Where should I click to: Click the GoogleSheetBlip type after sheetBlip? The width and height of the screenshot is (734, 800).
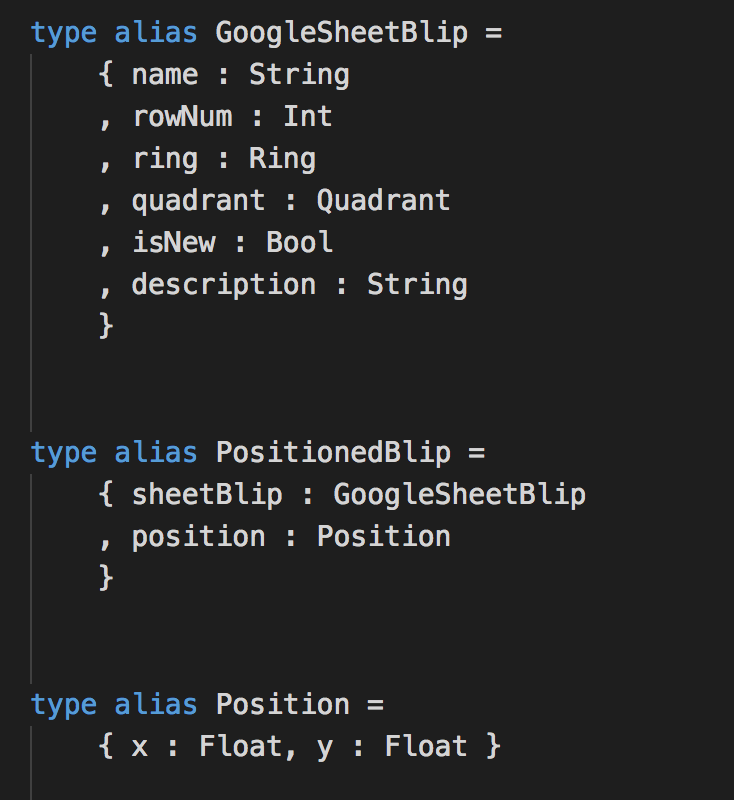[x=459, y=494]
